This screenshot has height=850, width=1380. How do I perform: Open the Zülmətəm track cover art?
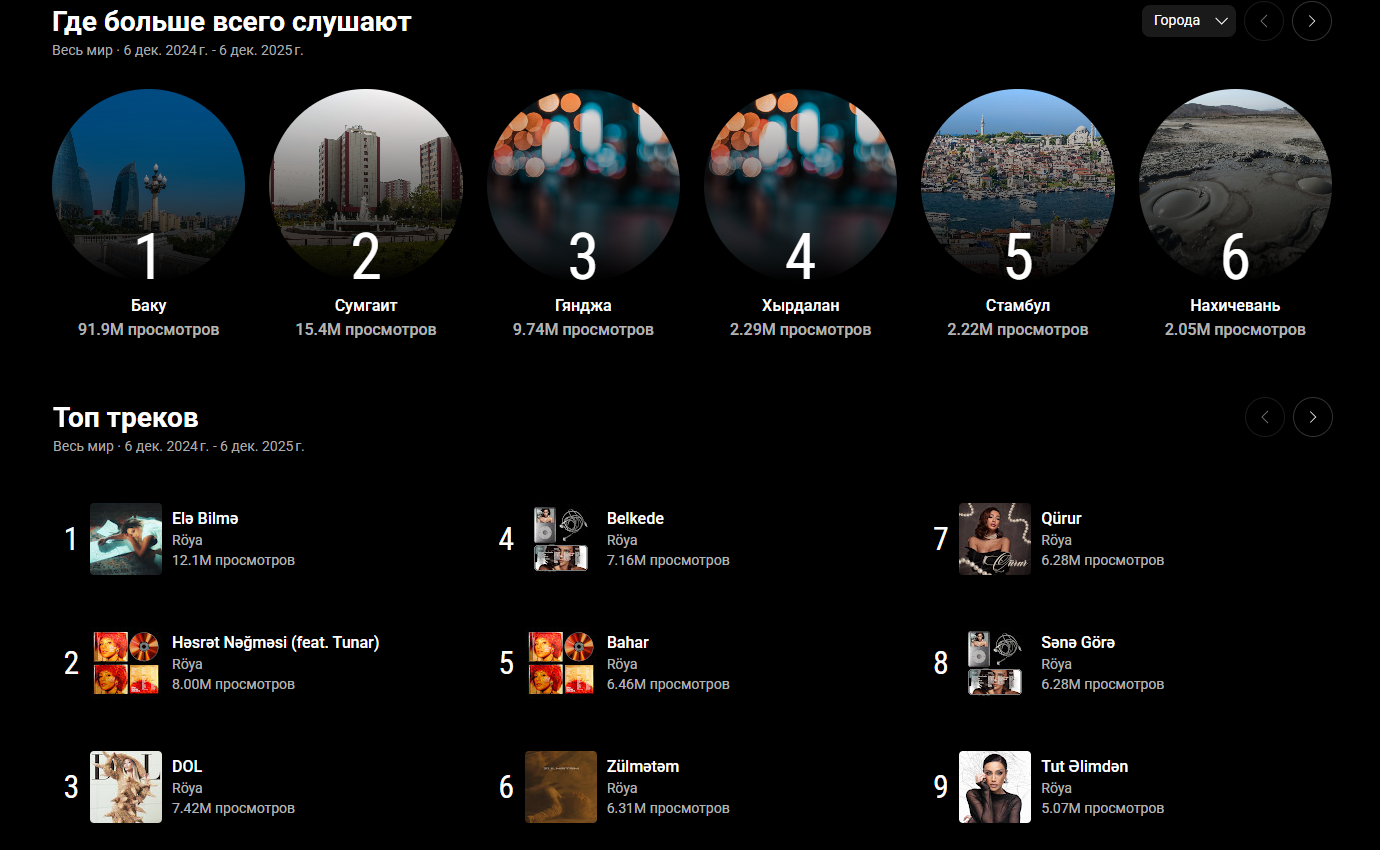coord(561,787)
